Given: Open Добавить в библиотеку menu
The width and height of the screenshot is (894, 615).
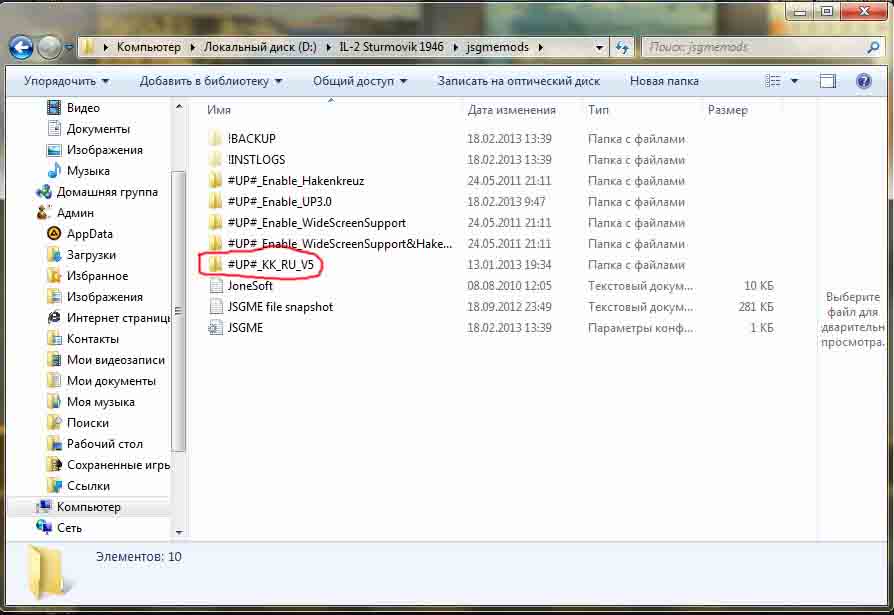Looking at the screenshot, I should [210, 81].
